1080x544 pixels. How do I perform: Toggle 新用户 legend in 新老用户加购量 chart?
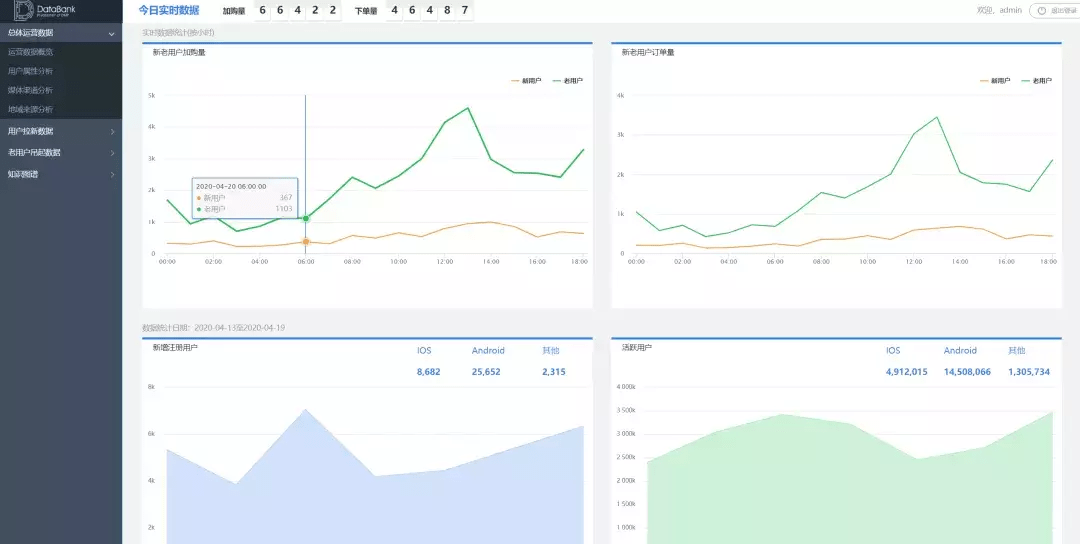526,80
